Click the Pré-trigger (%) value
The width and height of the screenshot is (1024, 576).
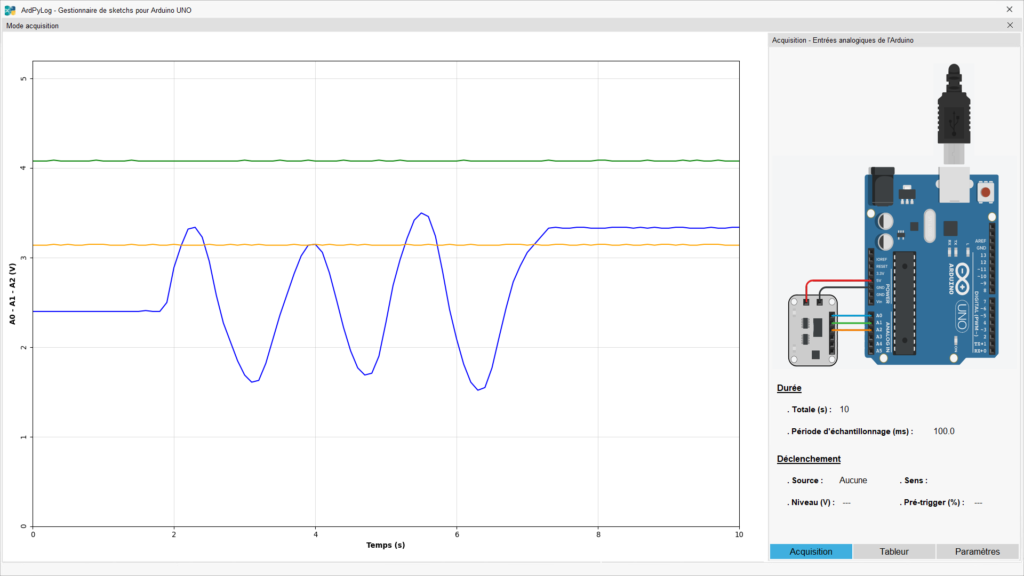coord(978,502)
